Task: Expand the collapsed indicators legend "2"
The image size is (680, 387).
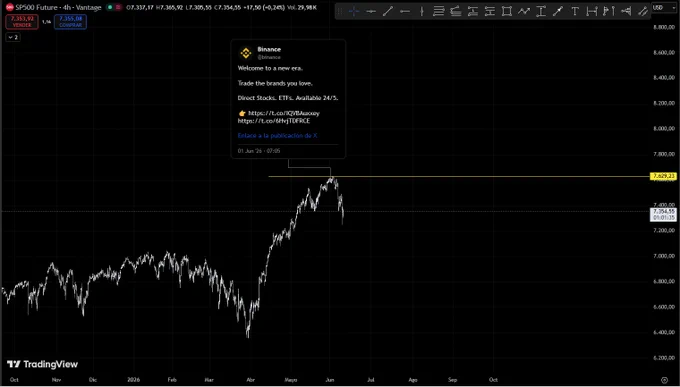Action: coord(13,37)
